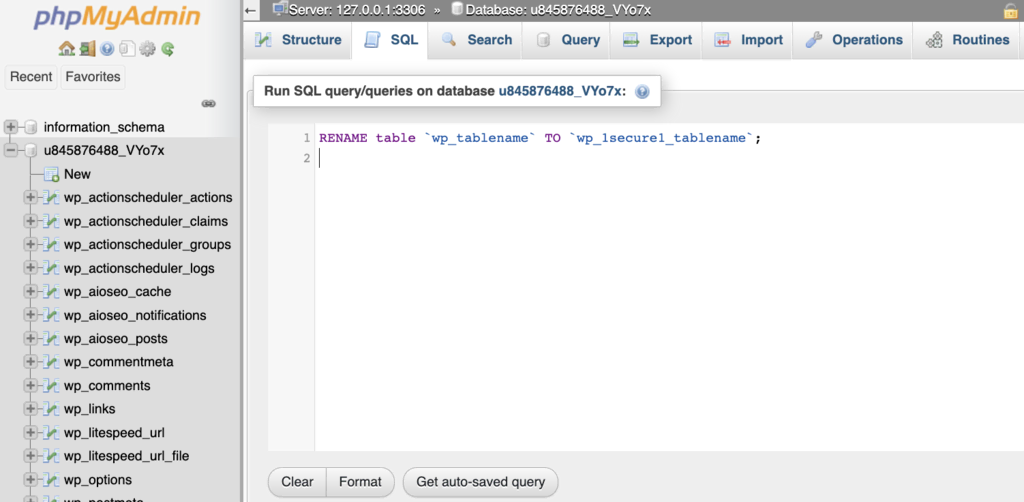Collapse the left arrow navigation toggle
1024x502 pixels.
251,10
